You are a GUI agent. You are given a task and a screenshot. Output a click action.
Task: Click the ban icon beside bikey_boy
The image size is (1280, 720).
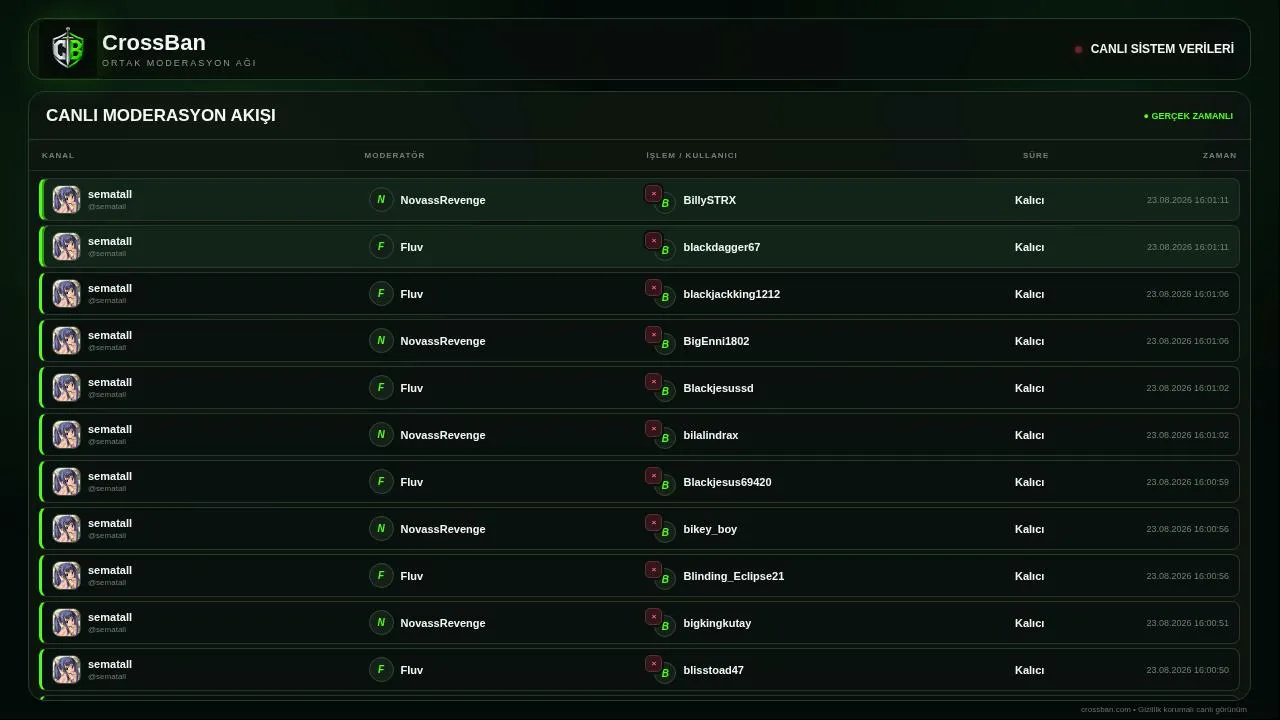click(x=654, y=523)
